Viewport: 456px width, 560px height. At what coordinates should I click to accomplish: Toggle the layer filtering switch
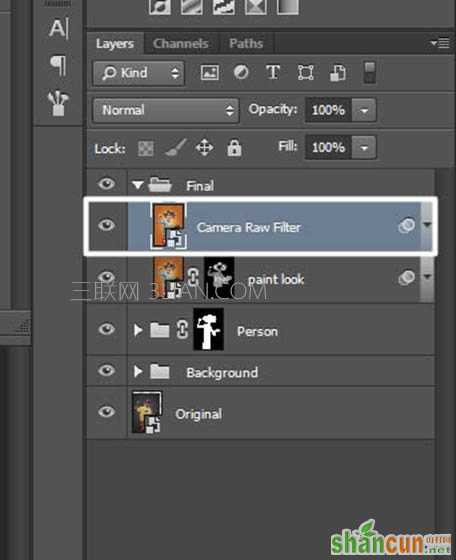(370, 72)
